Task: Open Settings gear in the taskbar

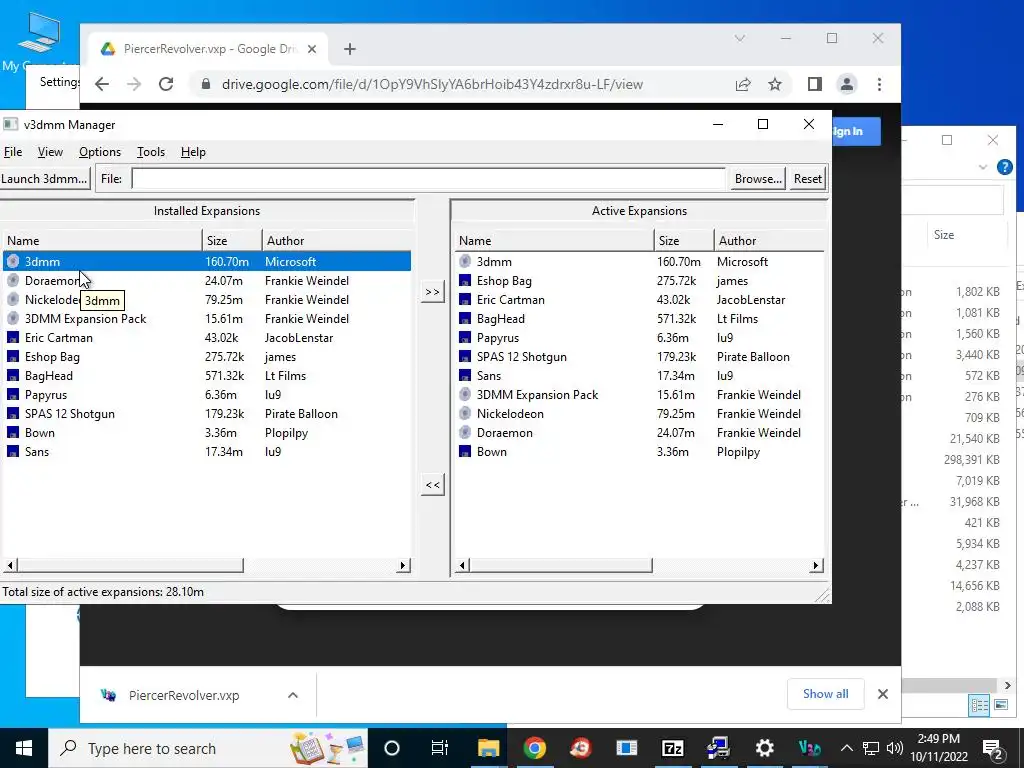Action: tap(764, 748)
